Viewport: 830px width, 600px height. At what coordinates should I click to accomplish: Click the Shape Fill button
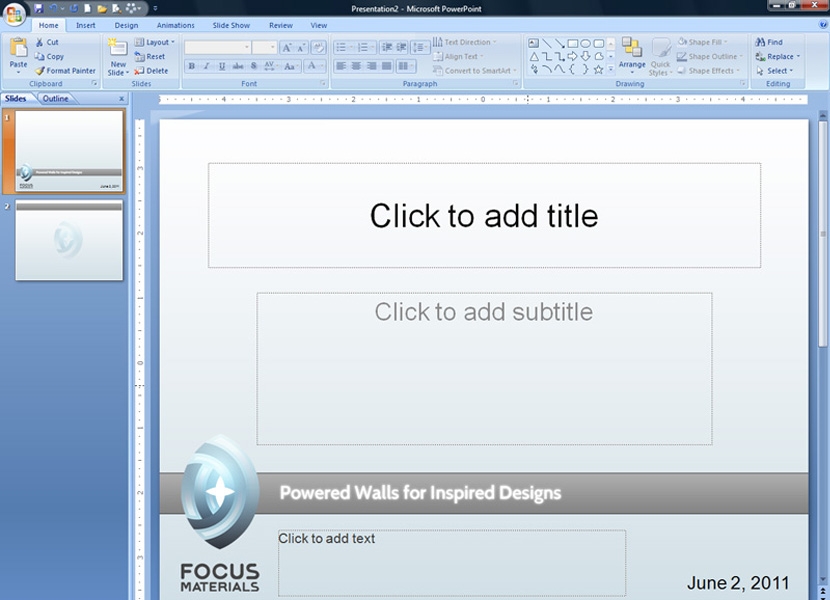click(x=702, y=42)
